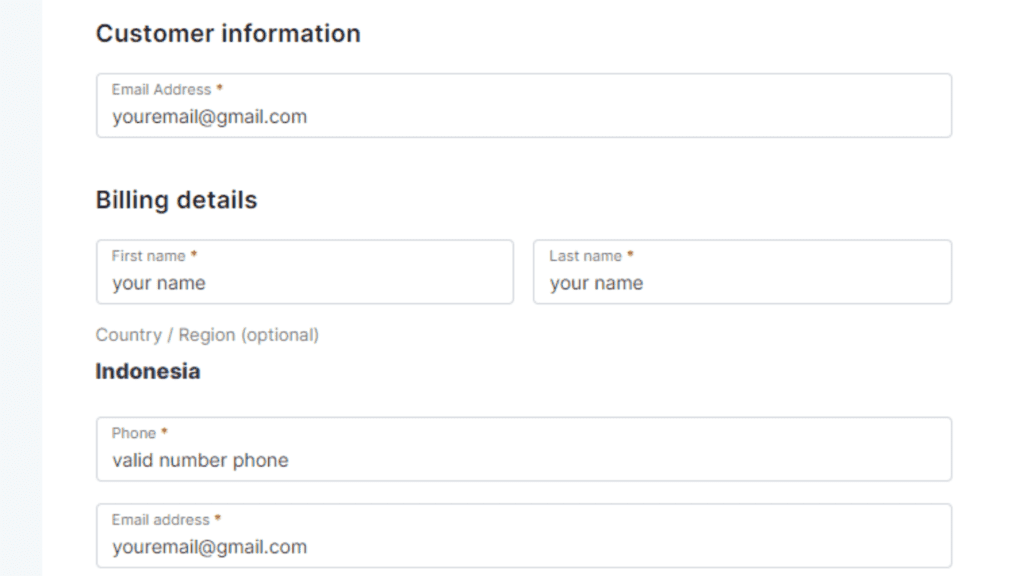Screen dimensions: 1024x576
Task: Click the Country / Region (optional) label
Action: tap(207, 335)
